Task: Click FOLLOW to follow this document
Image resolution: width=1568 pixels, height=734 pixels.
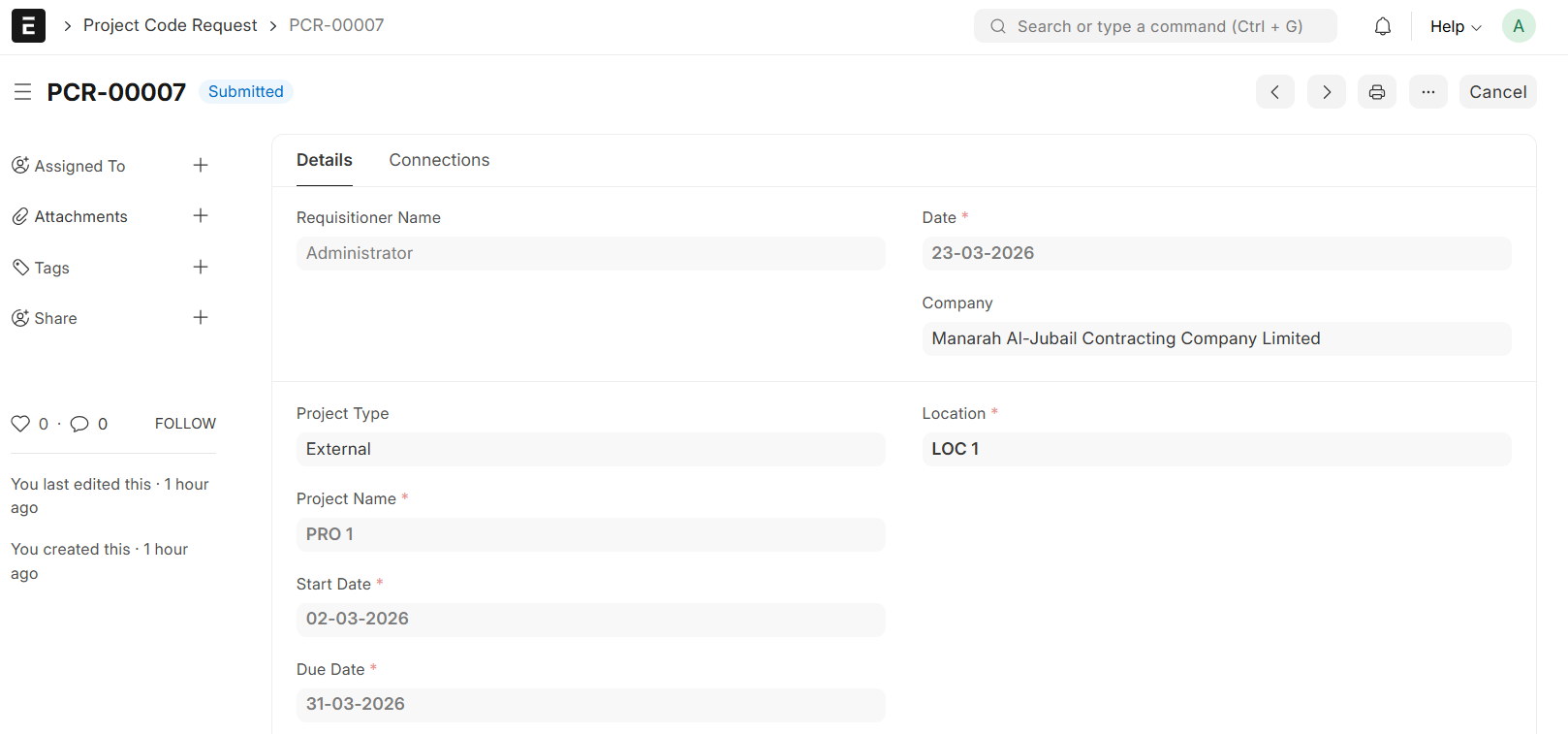Action: 185,424
